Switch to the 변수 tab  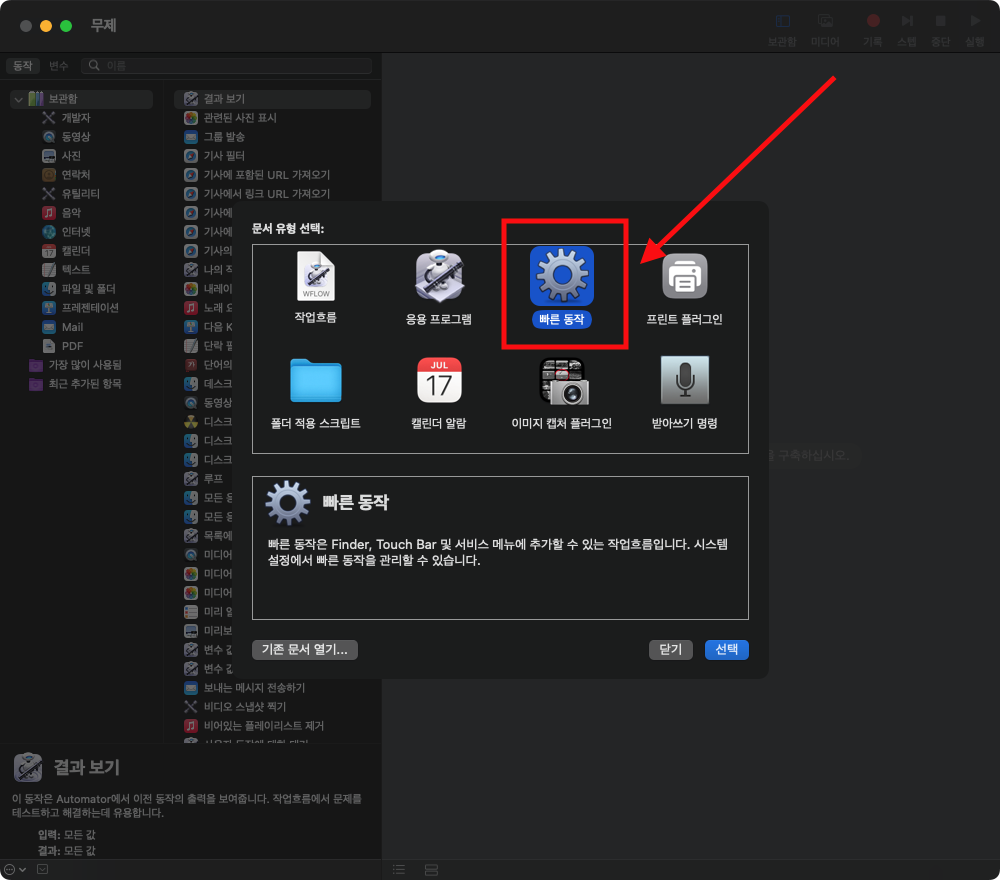59,66
